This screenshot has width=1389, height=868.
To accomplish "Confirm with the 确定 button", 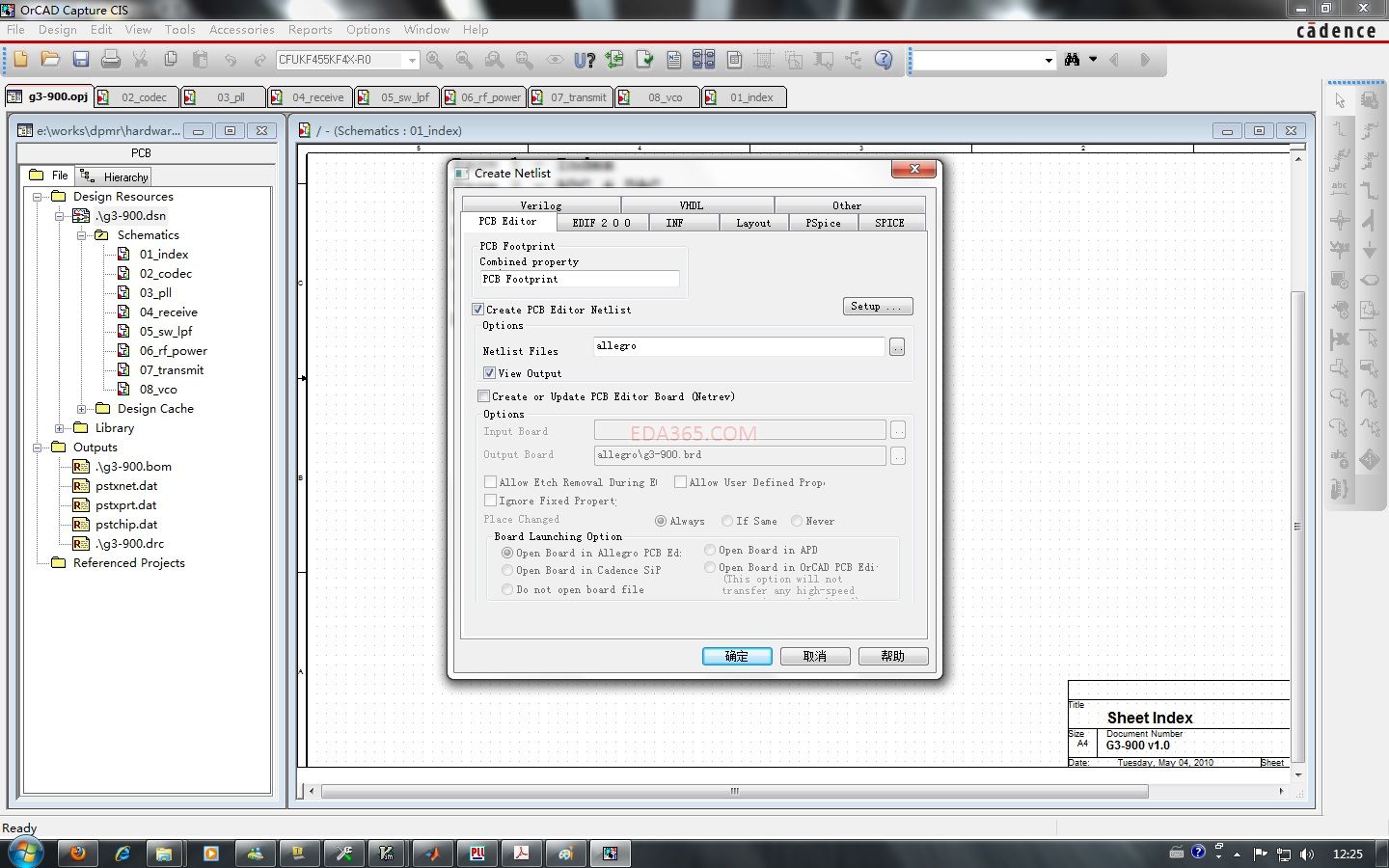I will point(737,656).
